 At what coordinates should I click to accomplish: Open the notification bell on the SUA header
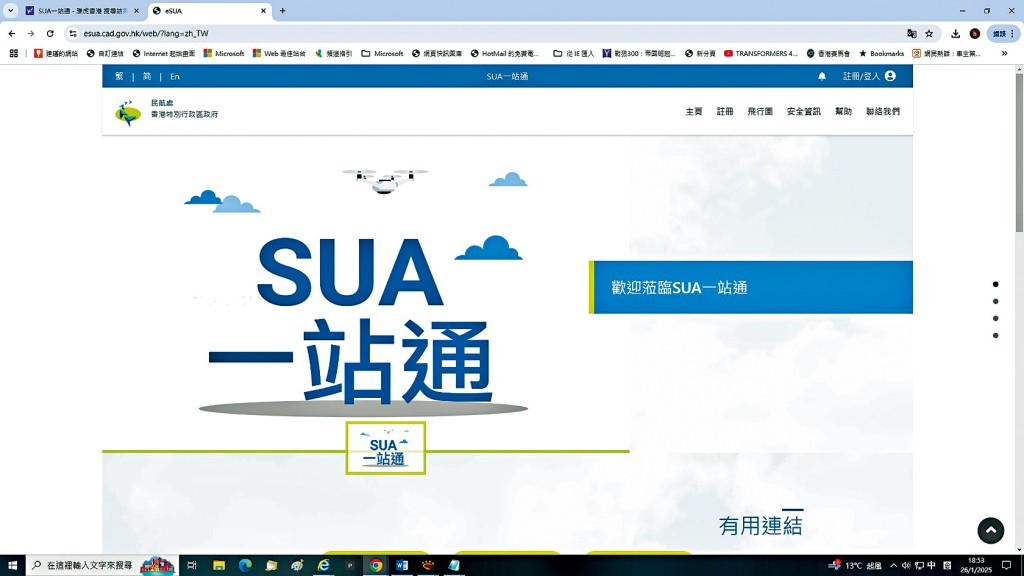point(822,76)
